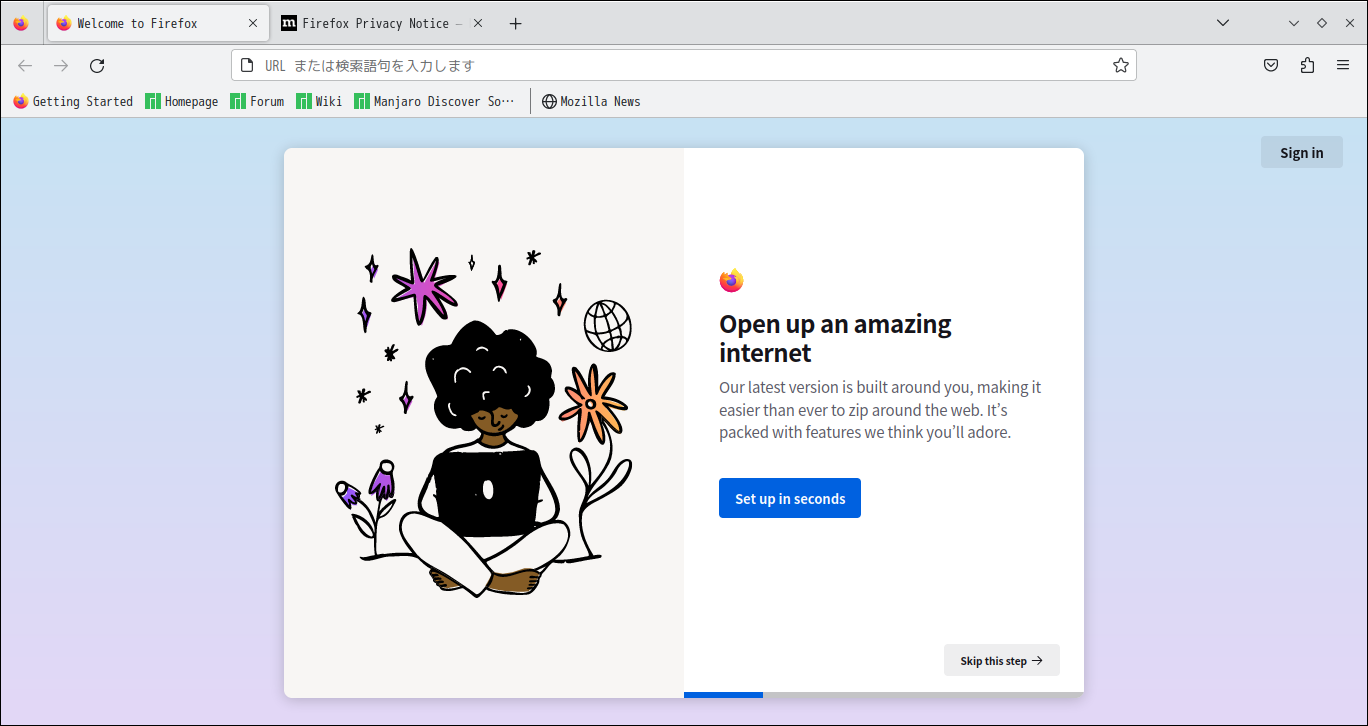Minimize the Firefox window
Screen dimensions: 1368x726
(x=1294, y=23)
